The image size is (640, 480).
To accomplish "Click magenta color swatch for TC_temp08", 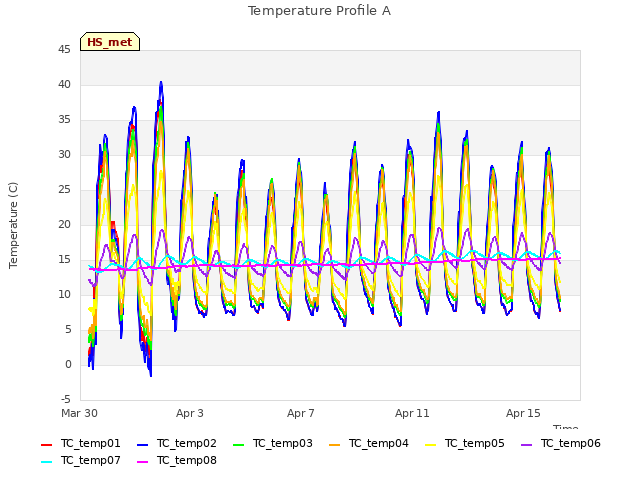I will tap(142, 462).
